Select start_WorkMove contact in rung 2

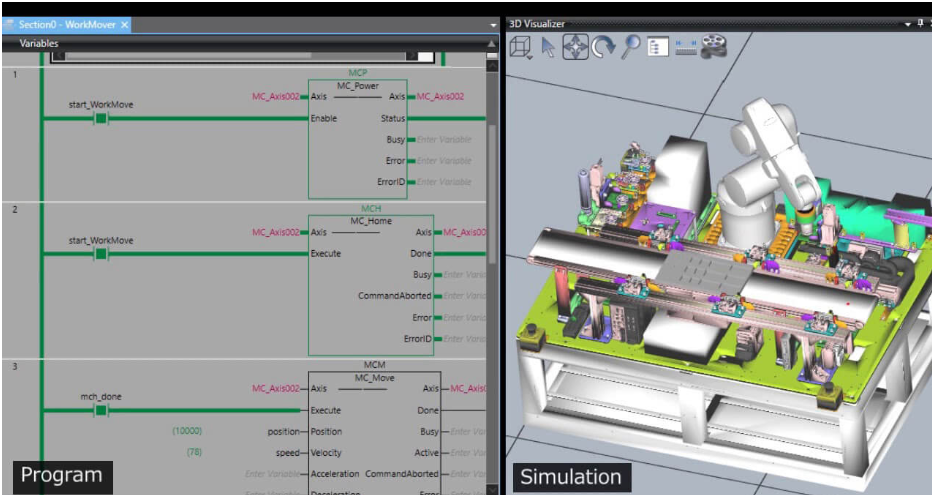(x=101, y=254)
